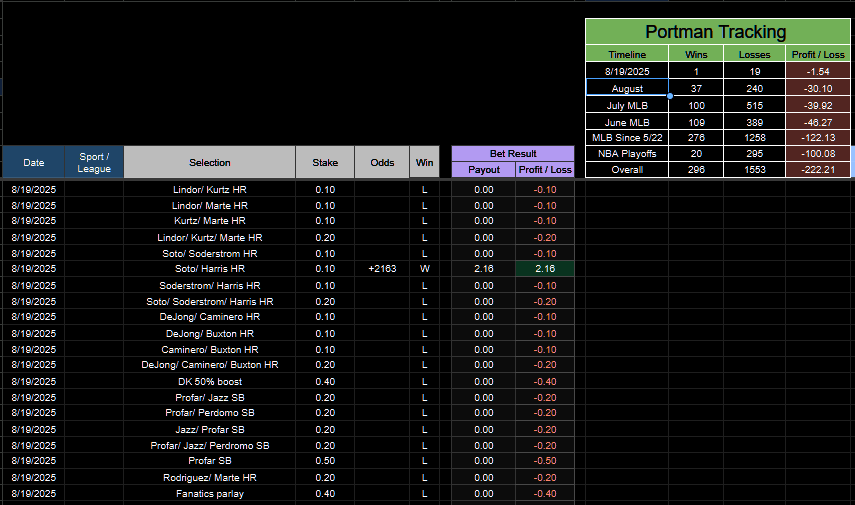Viewport: 855px width, 505px height.
Task: Click the 0.40 stake for DK 50% boost
Action: (x=325, y=381)
